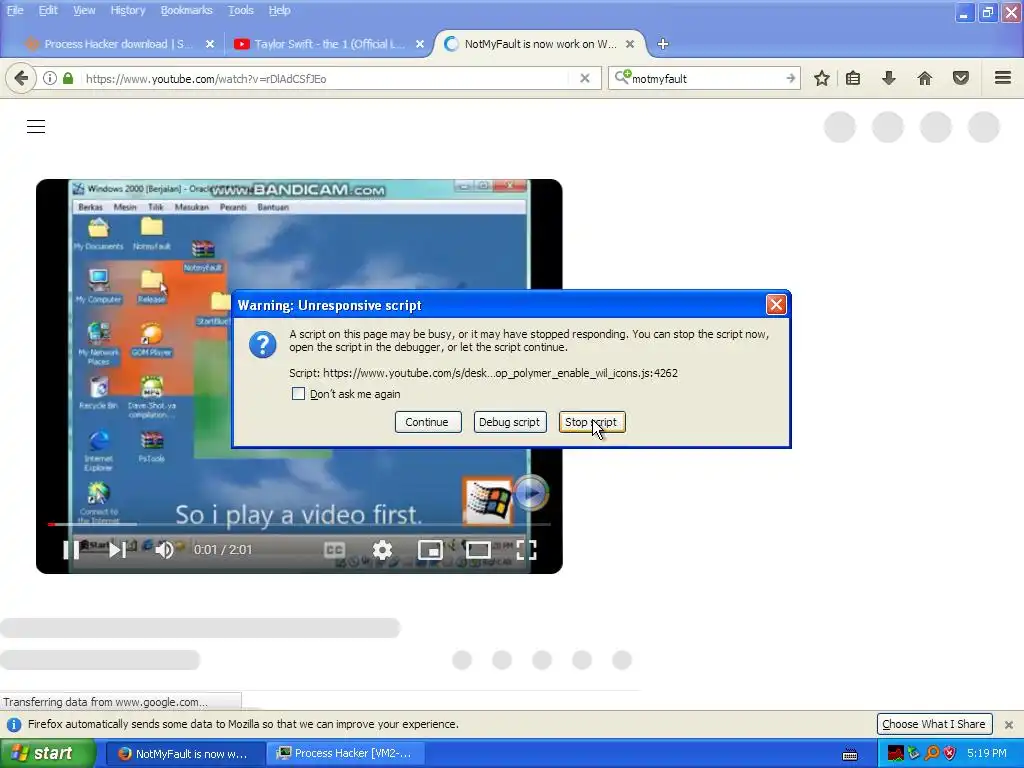View the secure connection padlock
This screenshot has height=768, width=1024.
click(x=68, y=78)
